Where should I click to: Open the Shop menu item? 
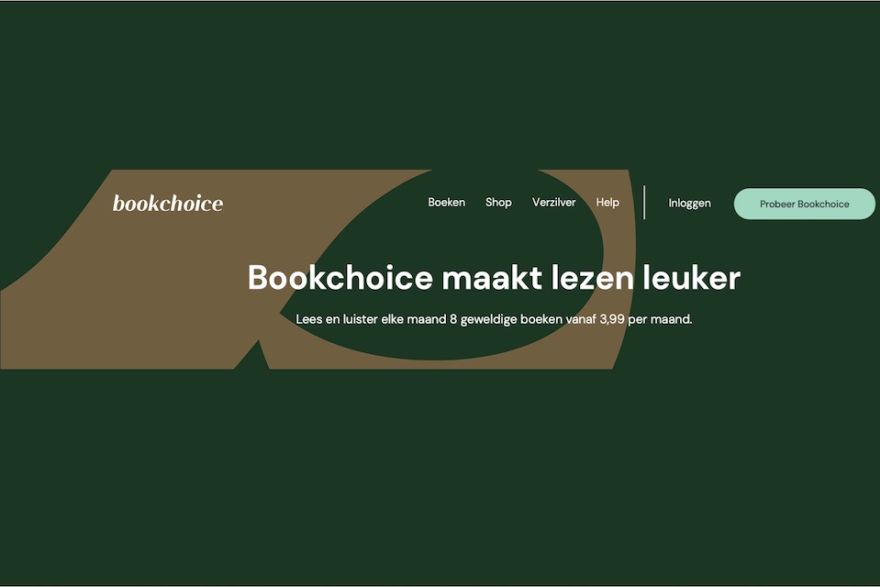click(x=498, y=203)
